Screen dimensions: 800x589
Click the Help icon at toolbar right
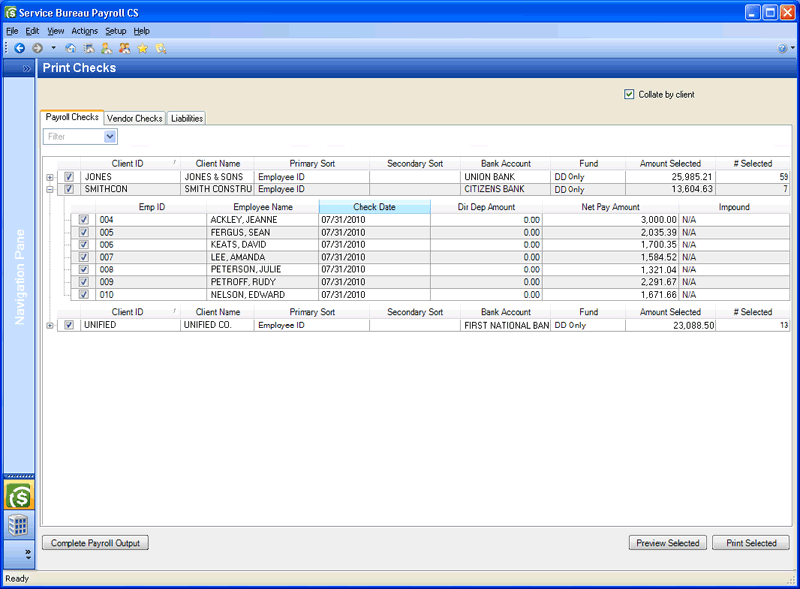point(782,48)
